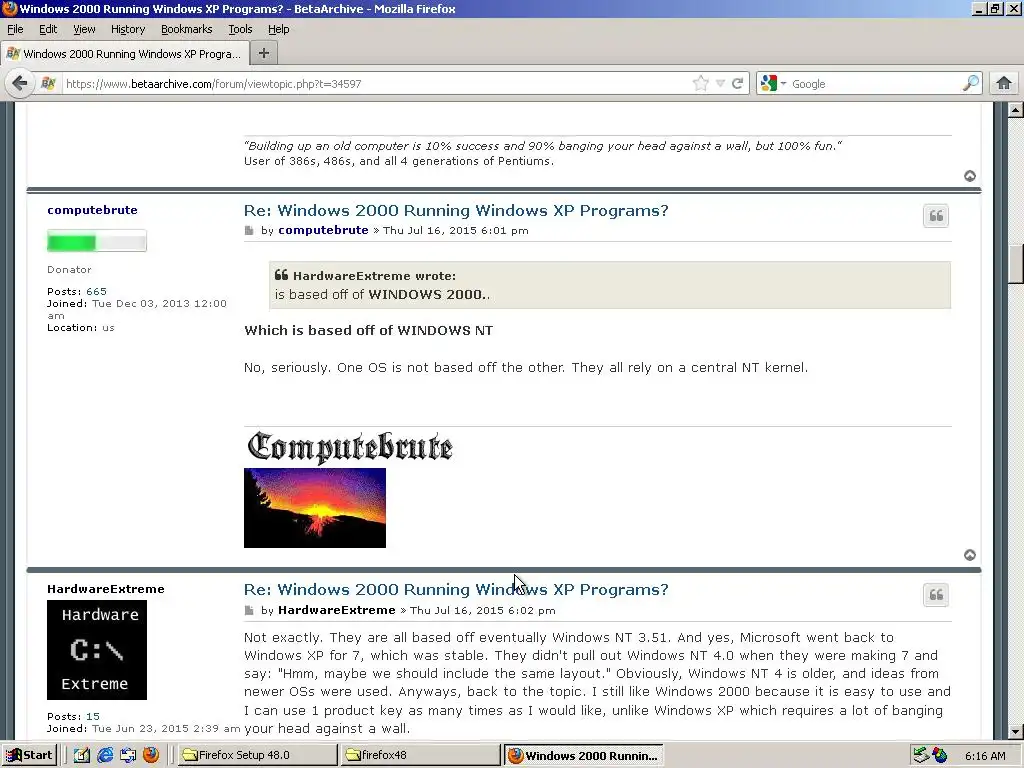
Task: Launch Firefox from quick launch bar
Action: coord(150,755)
